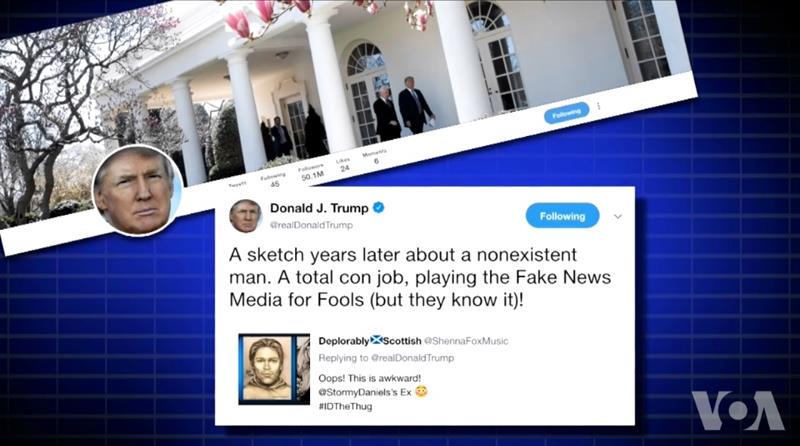Toggle the tilted Following button on the profile
This screenshot has height=446, width=800.
pos(566,113)
